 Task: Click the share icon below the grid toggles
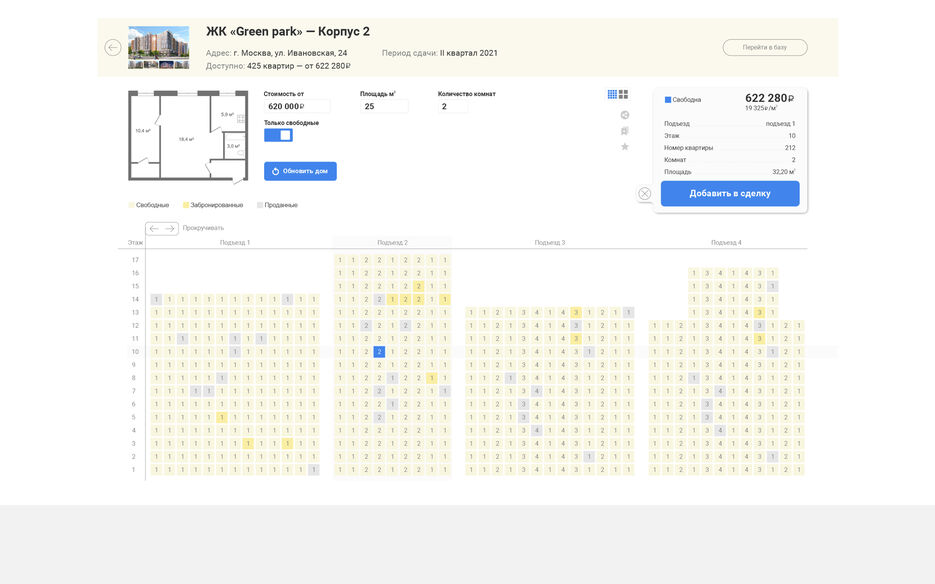[625, 115]
